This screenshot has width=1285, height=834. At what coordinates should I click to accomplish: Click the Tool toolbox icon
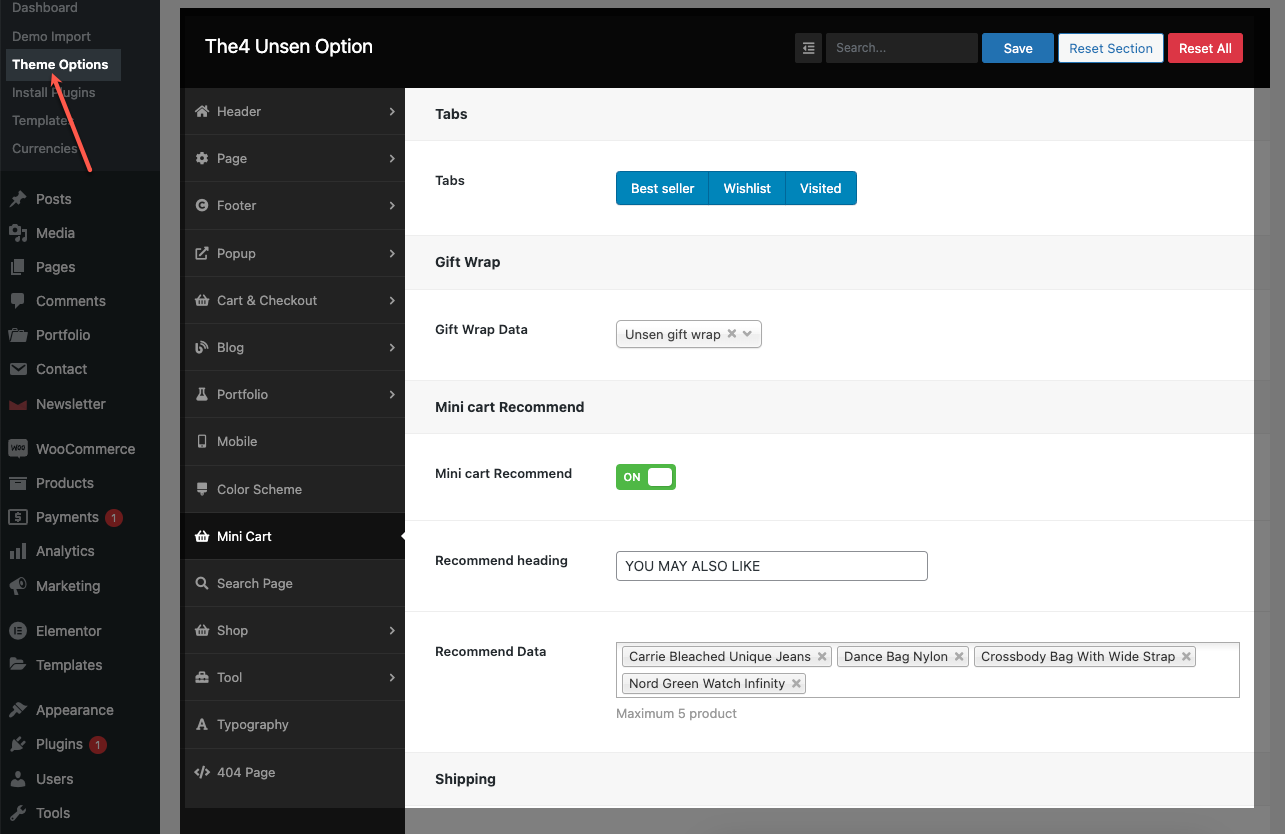click(203, 677)
